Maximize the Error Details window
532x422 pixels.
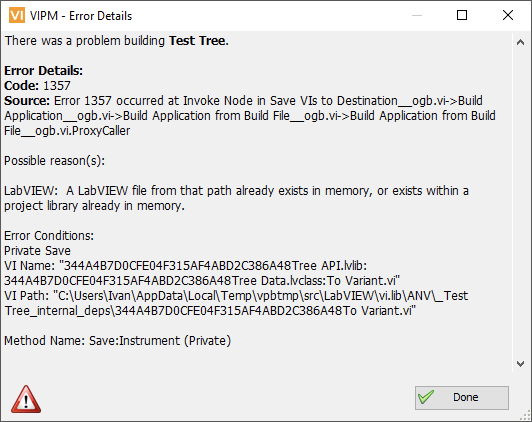(462, 15)
